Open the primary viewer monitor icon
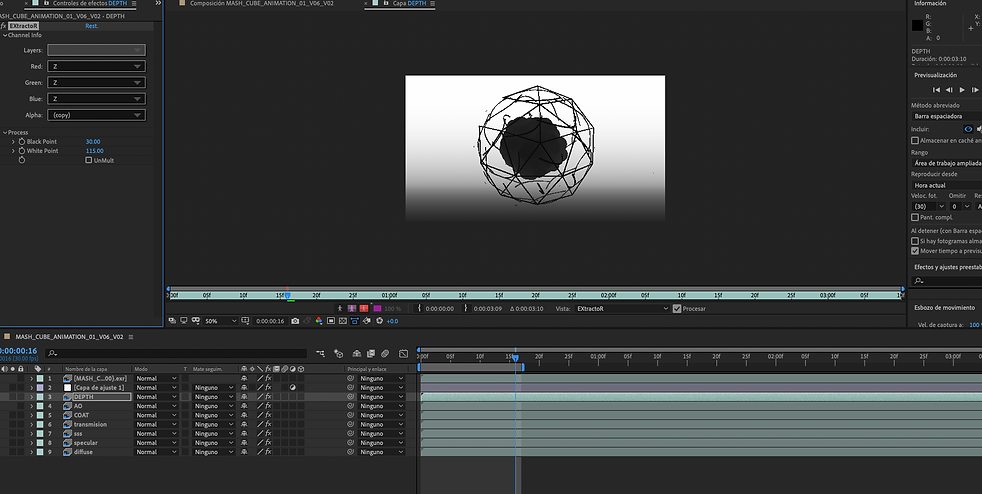The width and height of the screenshot is (982, 494). (183, 321)
